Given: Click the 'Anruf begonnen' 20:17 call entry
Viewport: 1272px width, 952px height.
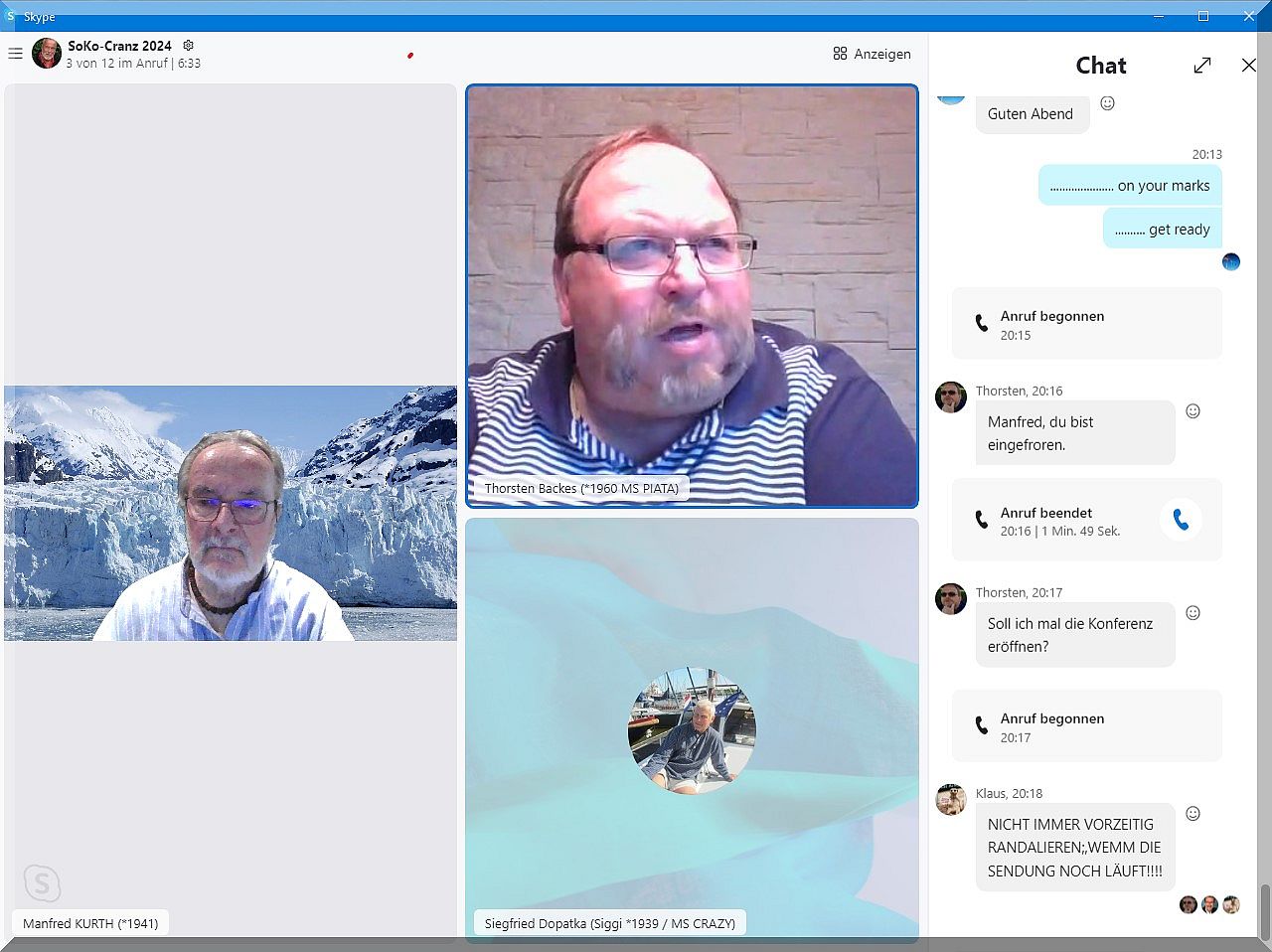Looking at the screenshot, I should coord(1086,726).
